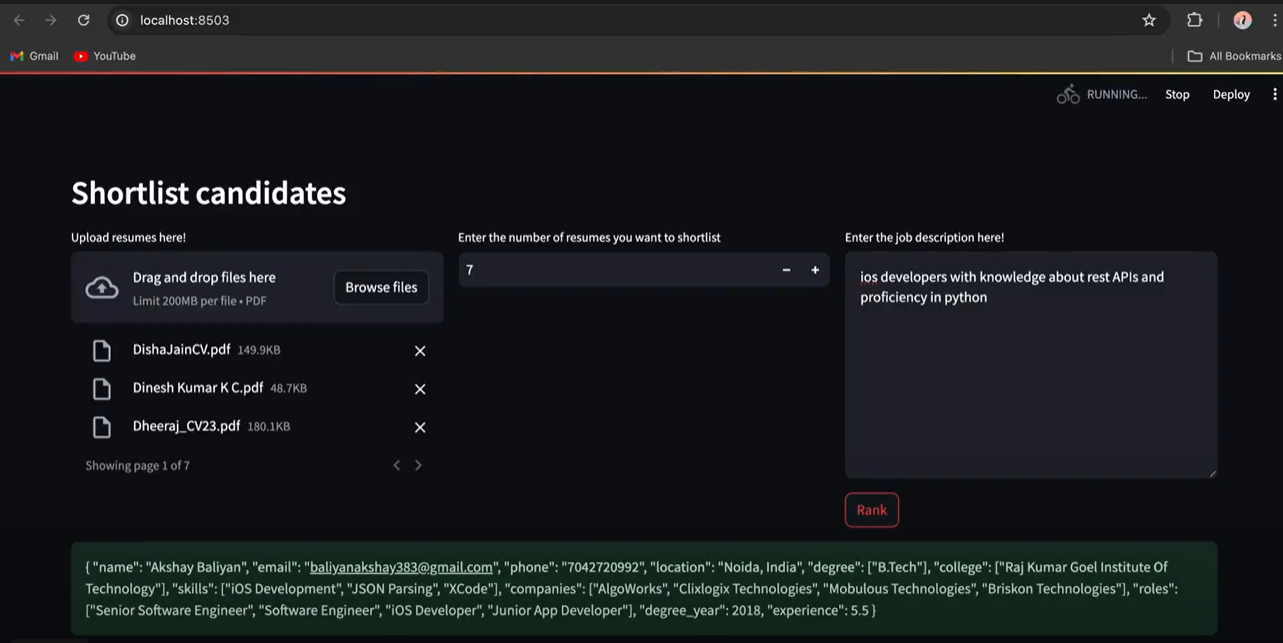Screen dimensions: 1283x643
Task: Click the 'Enter the job description here!' label
Action: [x=924, y=237]
